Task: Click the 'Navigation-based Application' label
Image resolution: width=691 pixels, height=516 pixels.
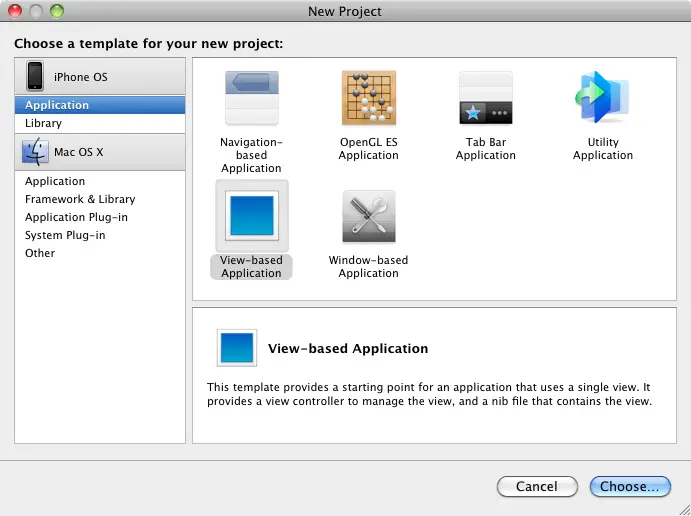Action: click(251, 155)
